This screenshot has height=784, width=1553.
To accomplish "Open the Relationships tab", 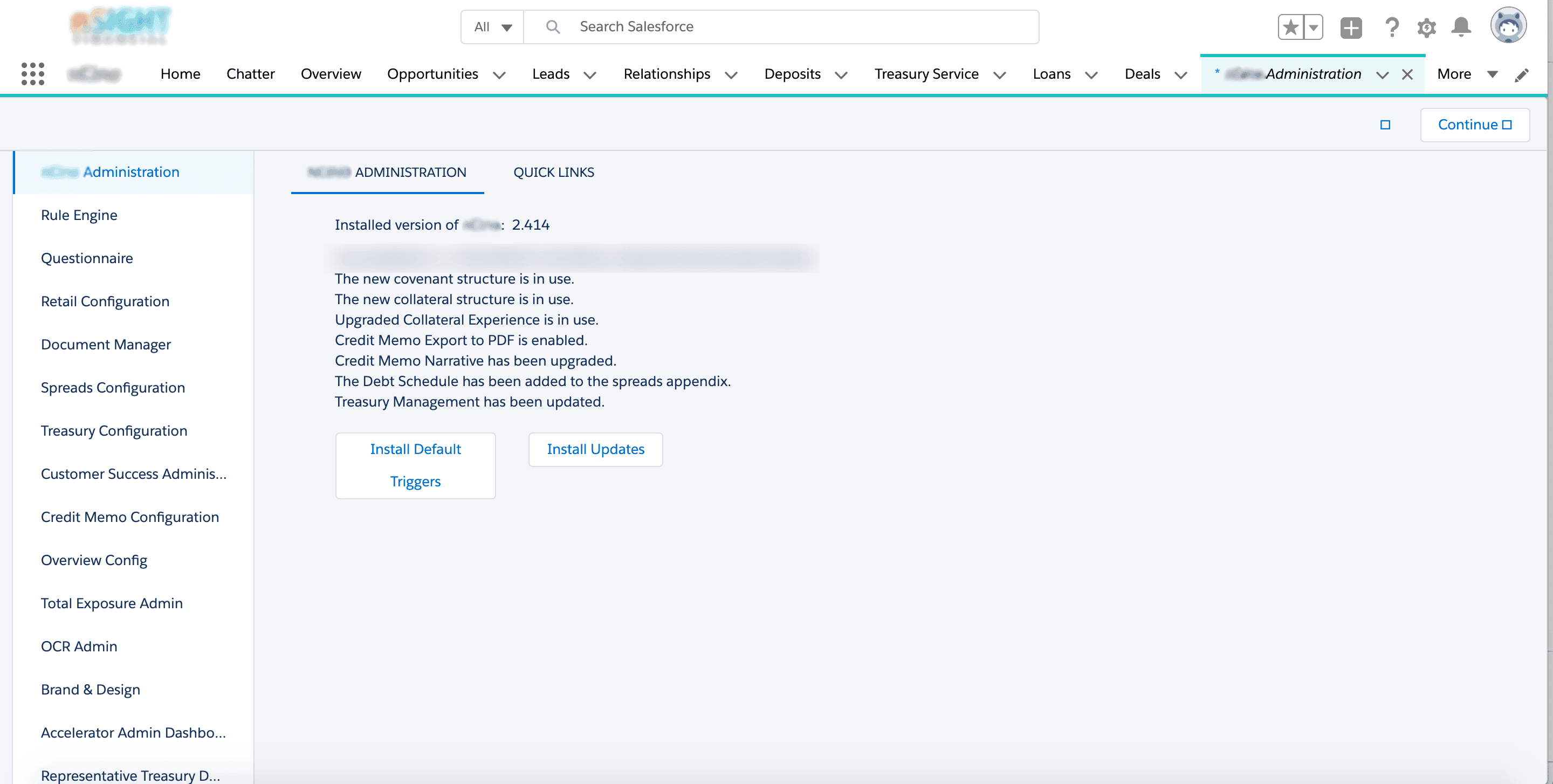I will pyautogui.click(x=667, y=74).
